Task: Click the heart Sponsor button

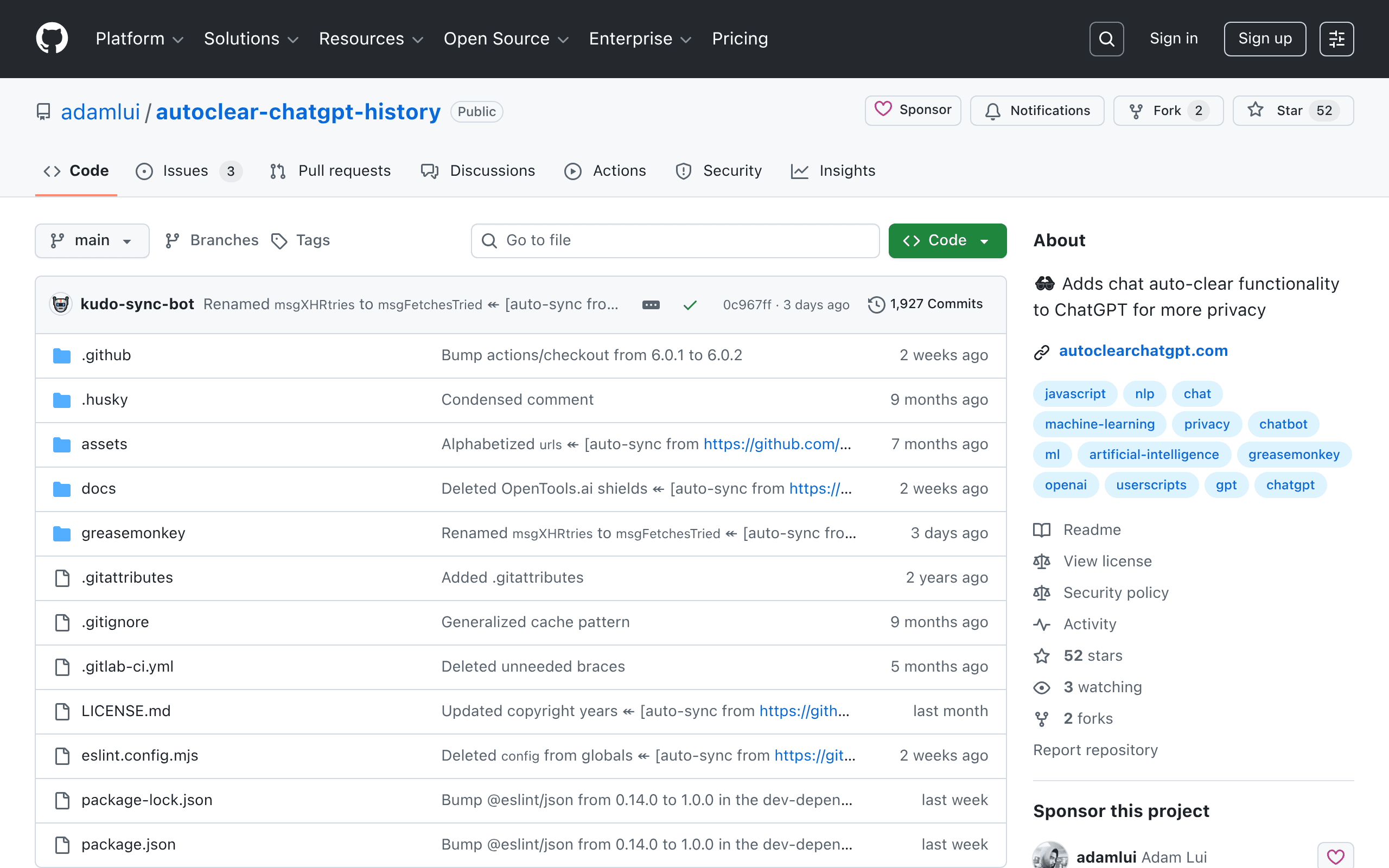Action: coord(913,110)
